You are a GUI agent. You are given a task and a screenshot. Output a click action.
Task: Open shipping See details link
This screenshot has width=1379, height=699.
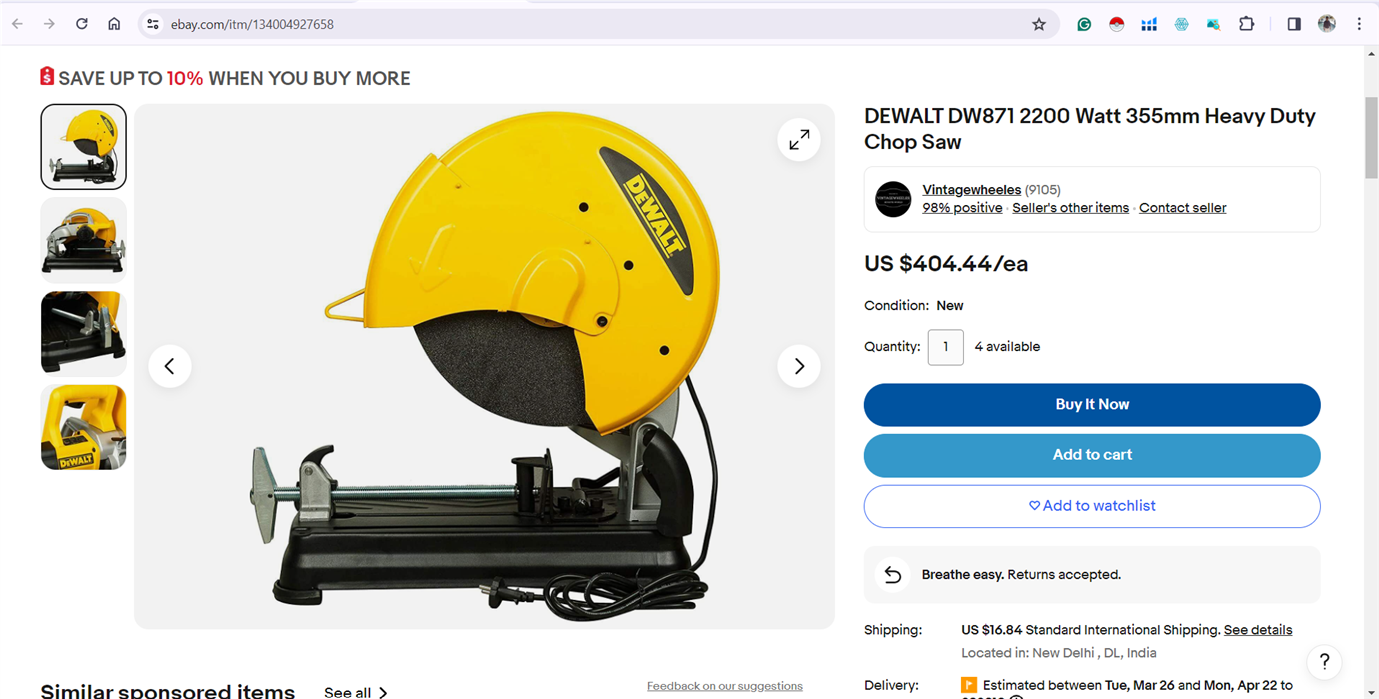1258,630
